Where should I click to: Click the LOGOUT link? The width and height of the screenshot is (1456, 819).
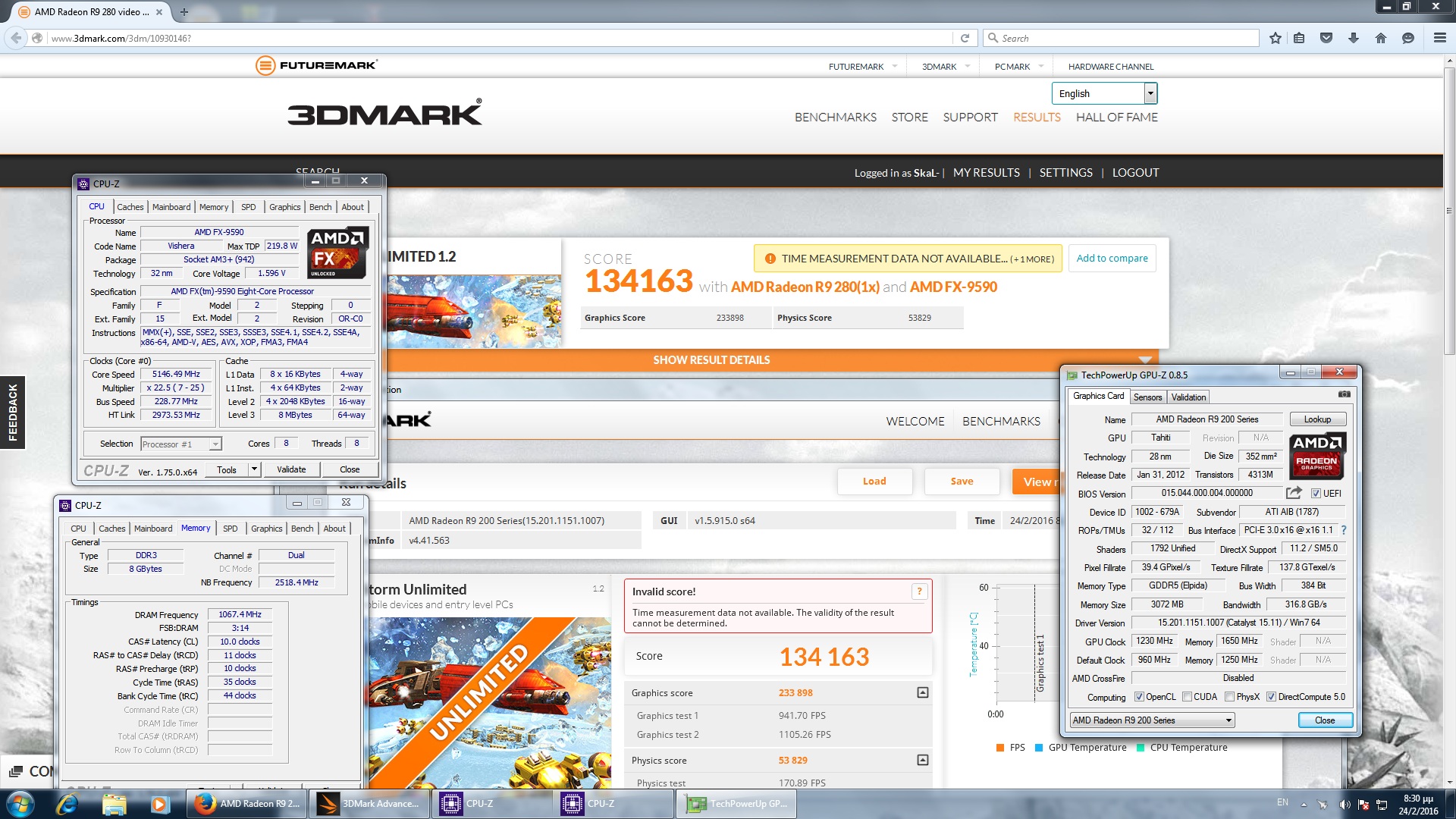point(1135,173)
